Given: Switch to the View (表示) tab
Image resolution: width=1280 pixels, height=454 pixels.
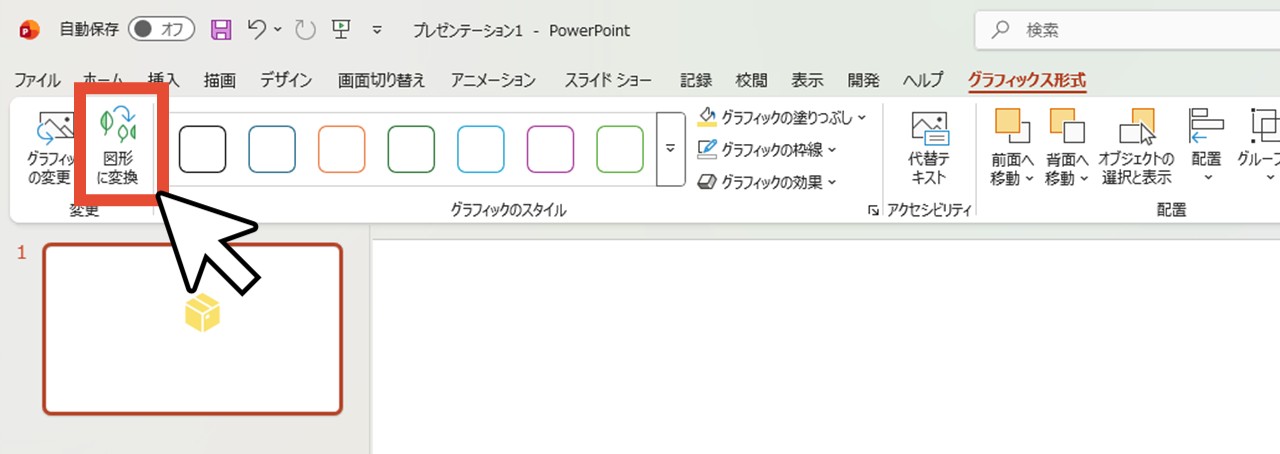Looking at the screenshot, I should point(807,80).
